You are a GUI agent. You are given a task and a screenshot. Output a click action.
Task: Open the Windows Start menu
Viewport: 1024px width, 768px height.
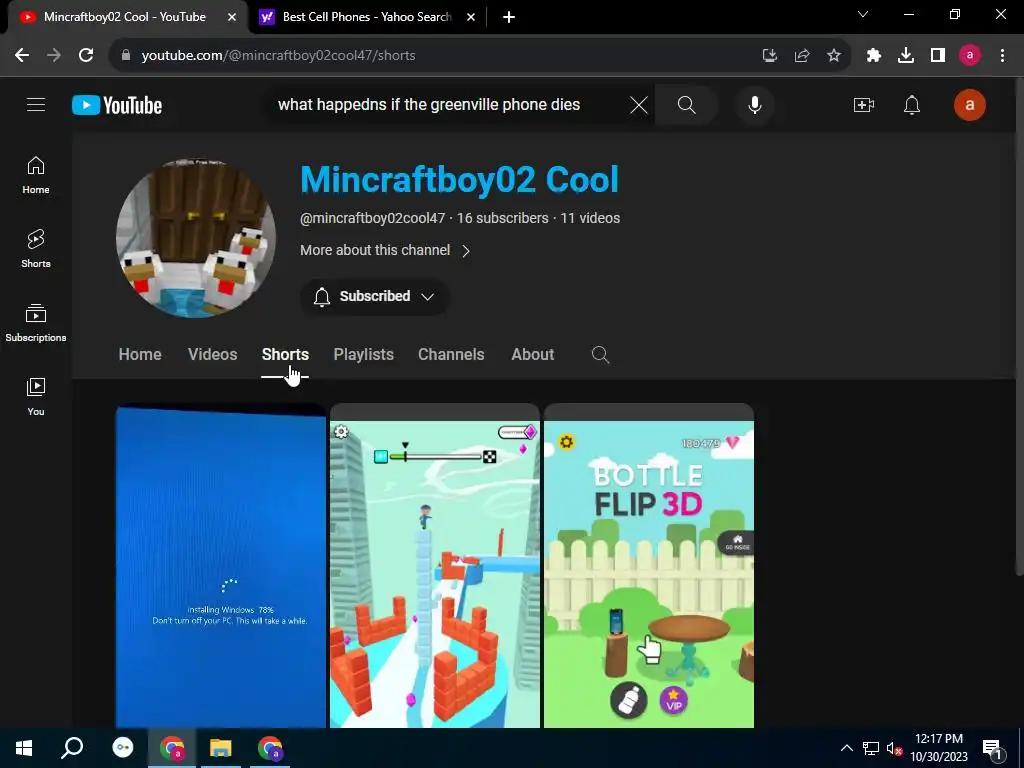[24, 748]
